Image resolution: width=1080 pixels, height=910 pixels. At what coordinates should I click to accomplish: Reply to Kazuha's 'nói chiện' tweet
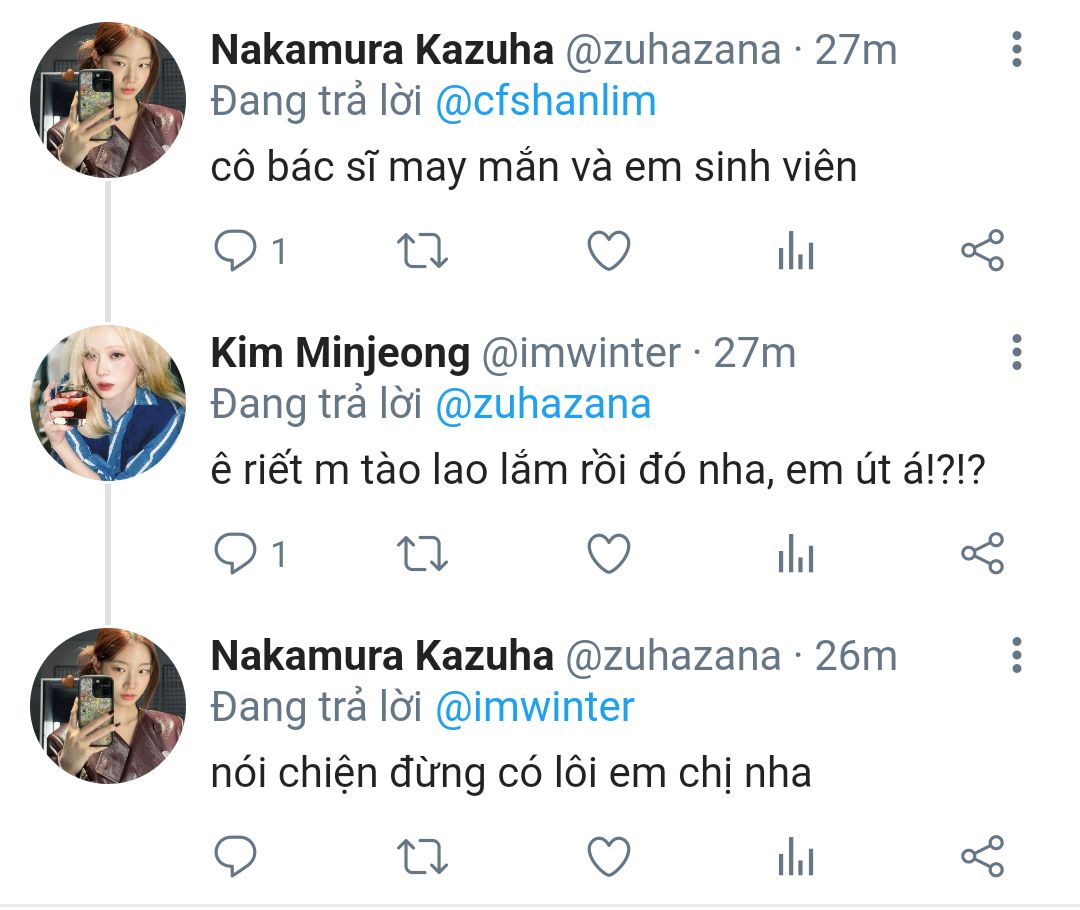tap(236, 856)
